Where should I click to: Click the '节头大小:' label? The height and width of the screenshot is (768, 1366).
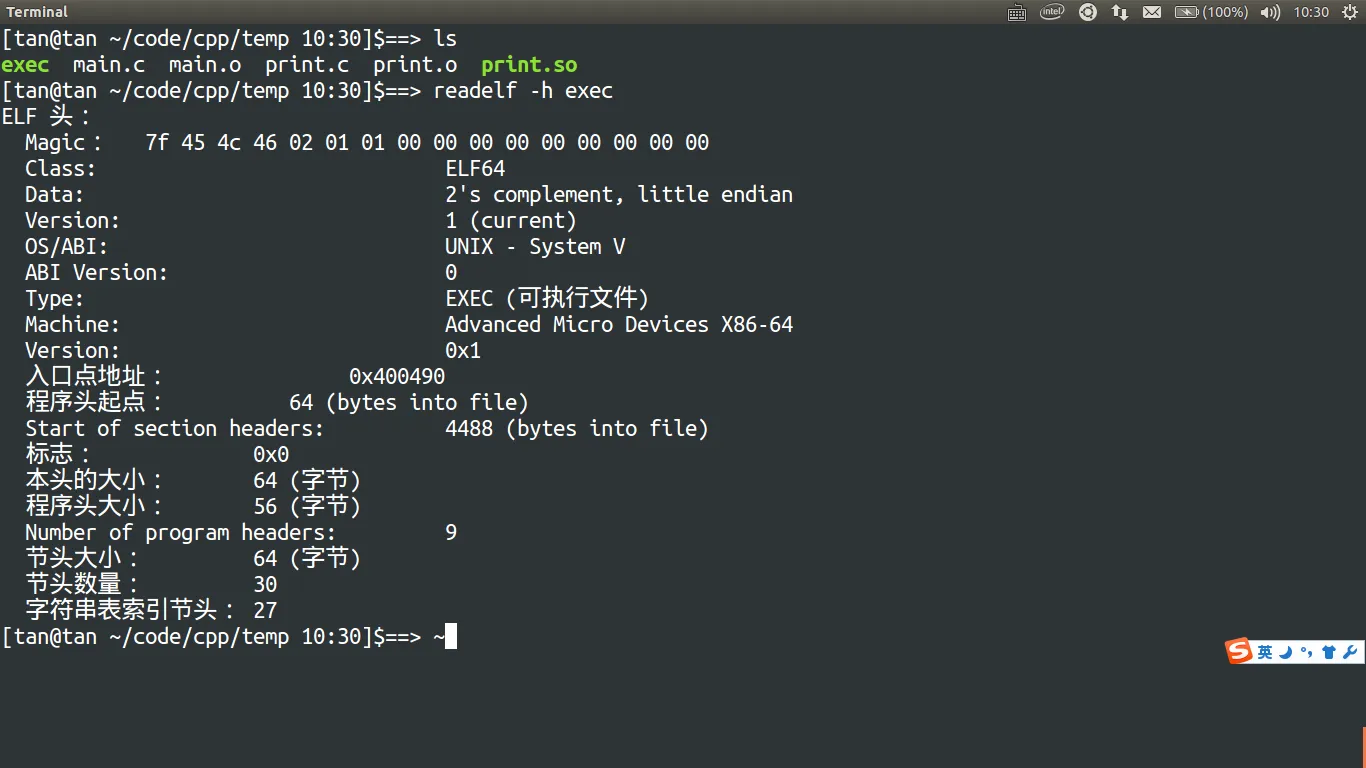pyautogui.click(x=82, y=559)
